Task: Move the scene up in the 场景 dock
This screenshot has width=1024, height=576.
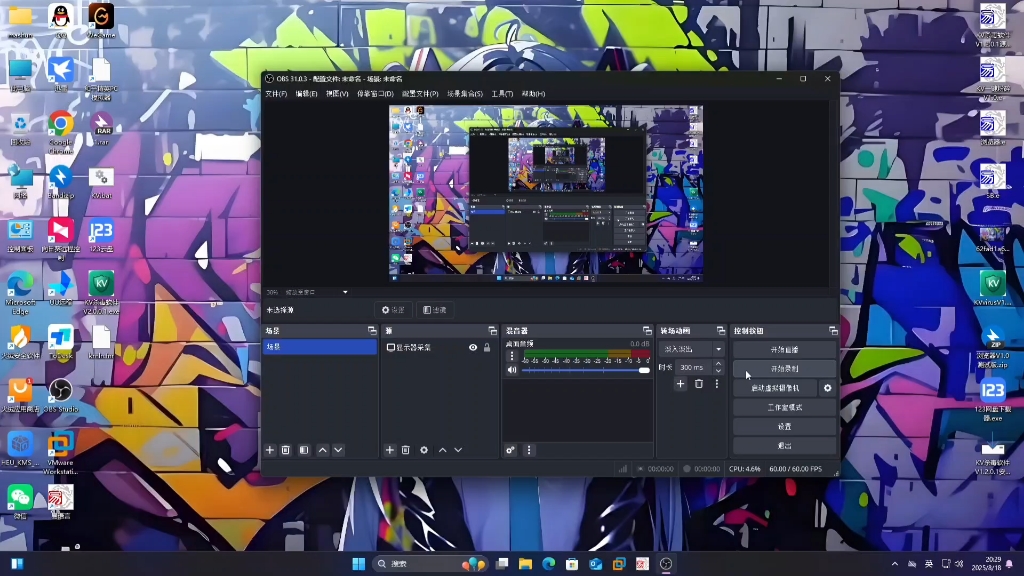Action: point(323,450)
